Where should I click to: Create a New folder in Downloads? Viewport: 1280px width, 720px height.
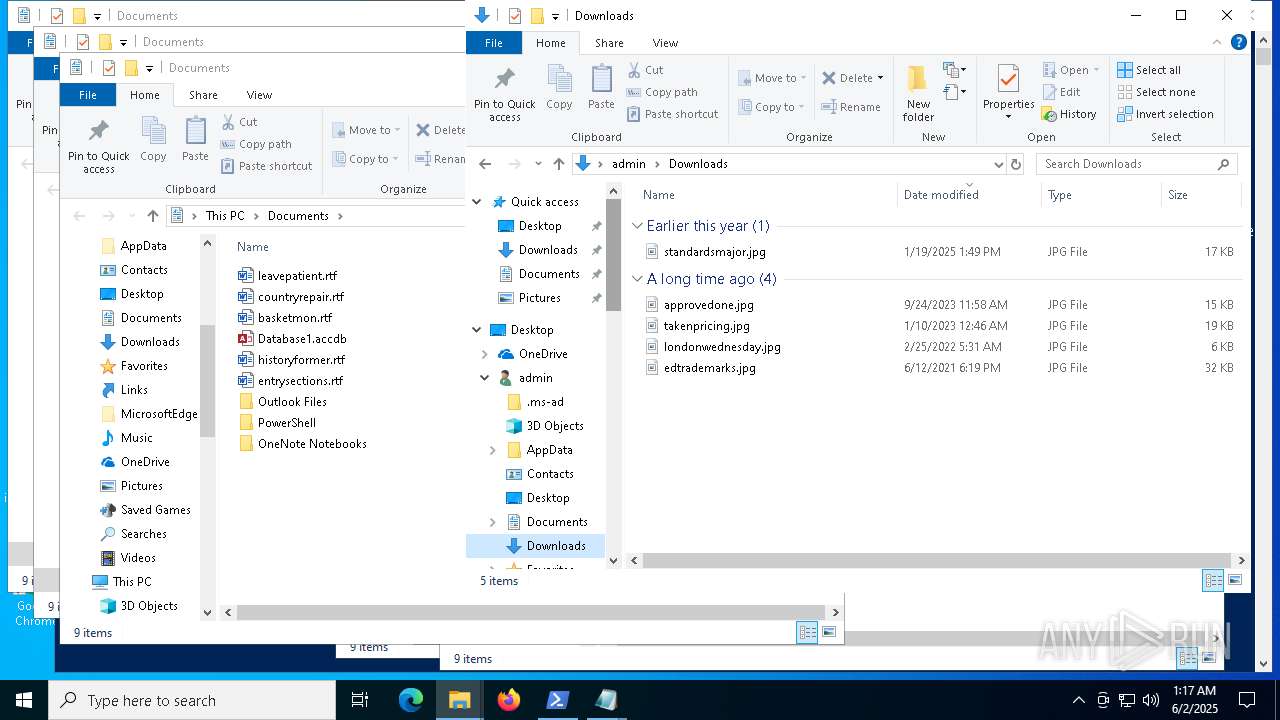(918, 94)
